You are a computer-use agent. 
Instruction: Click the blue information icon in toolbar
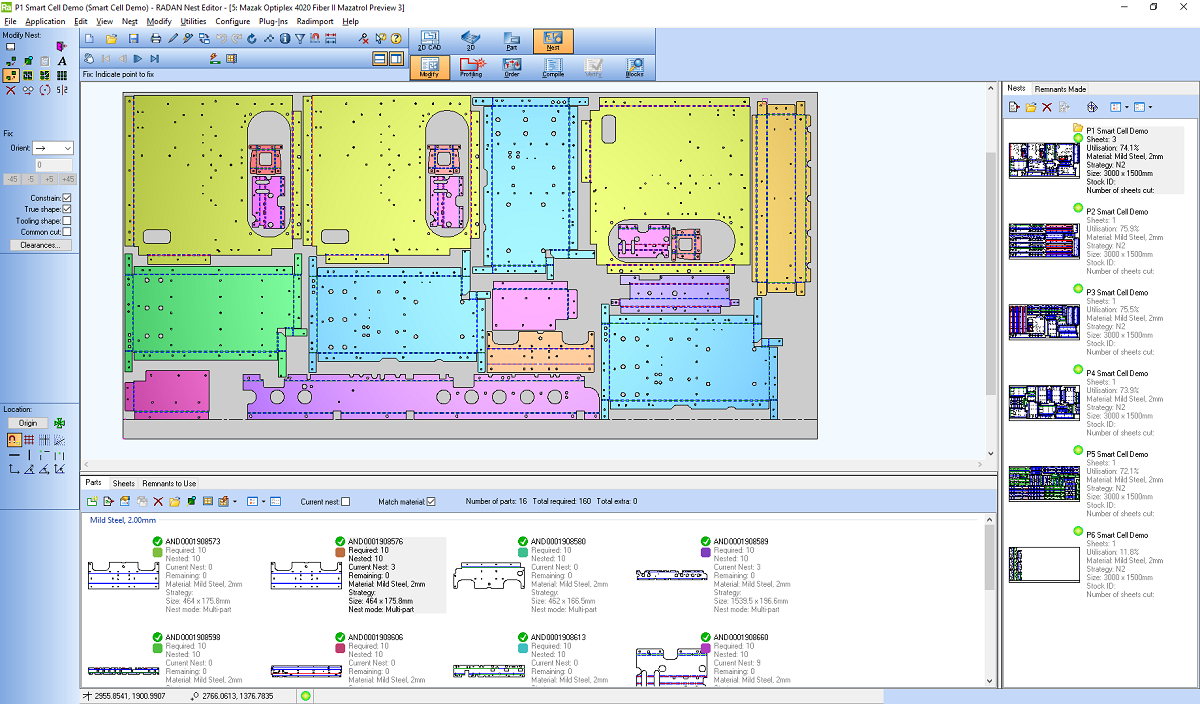tap(285, 38)
